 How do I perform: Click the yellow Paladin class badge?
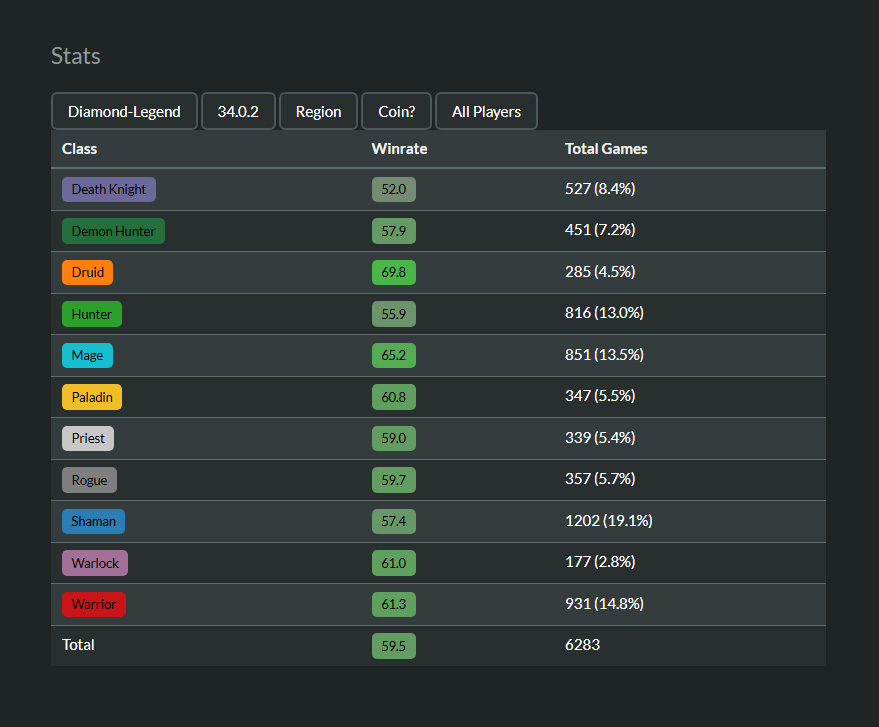(x=92, y=397)
